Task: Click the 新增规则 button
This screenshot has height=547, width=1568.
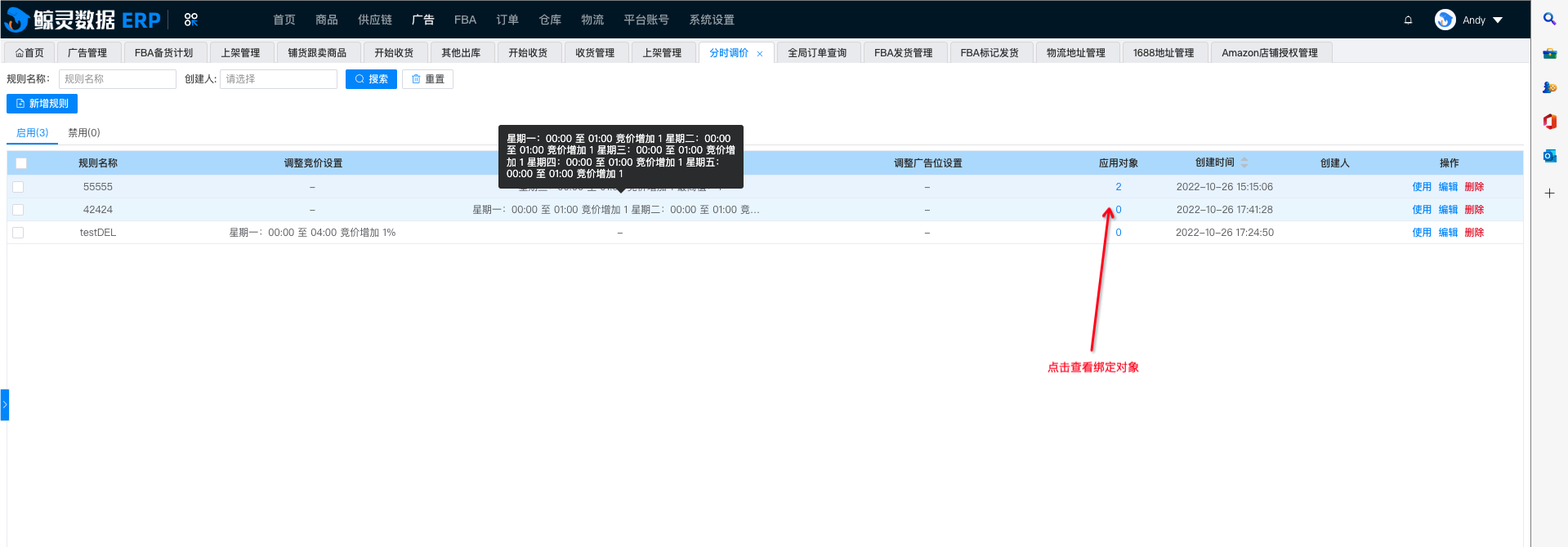Action: [42, 104]
